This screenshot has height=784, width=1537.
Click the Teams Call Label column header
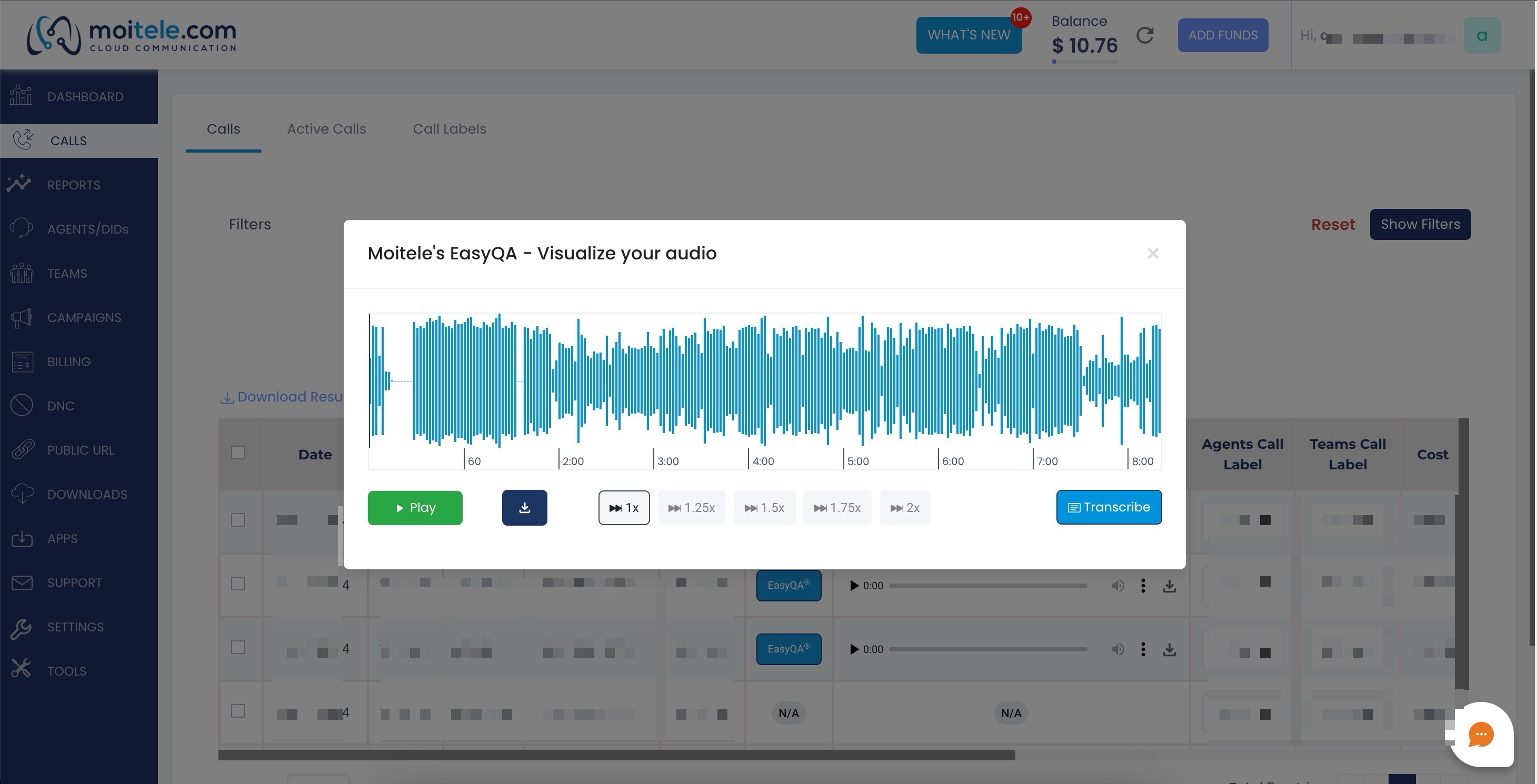[1348, 455]
